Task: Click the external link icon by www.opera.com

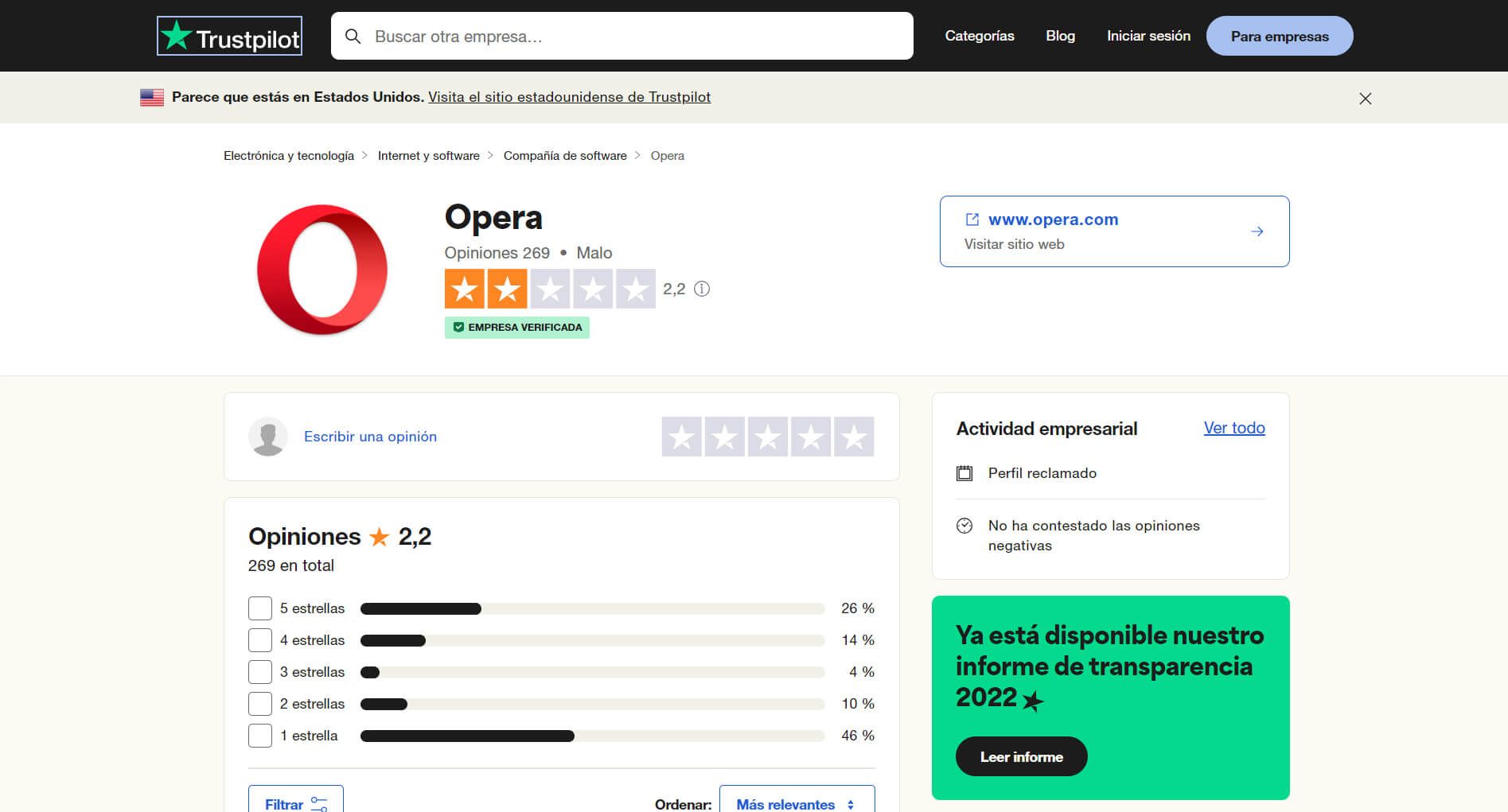Action: (972, 220)
